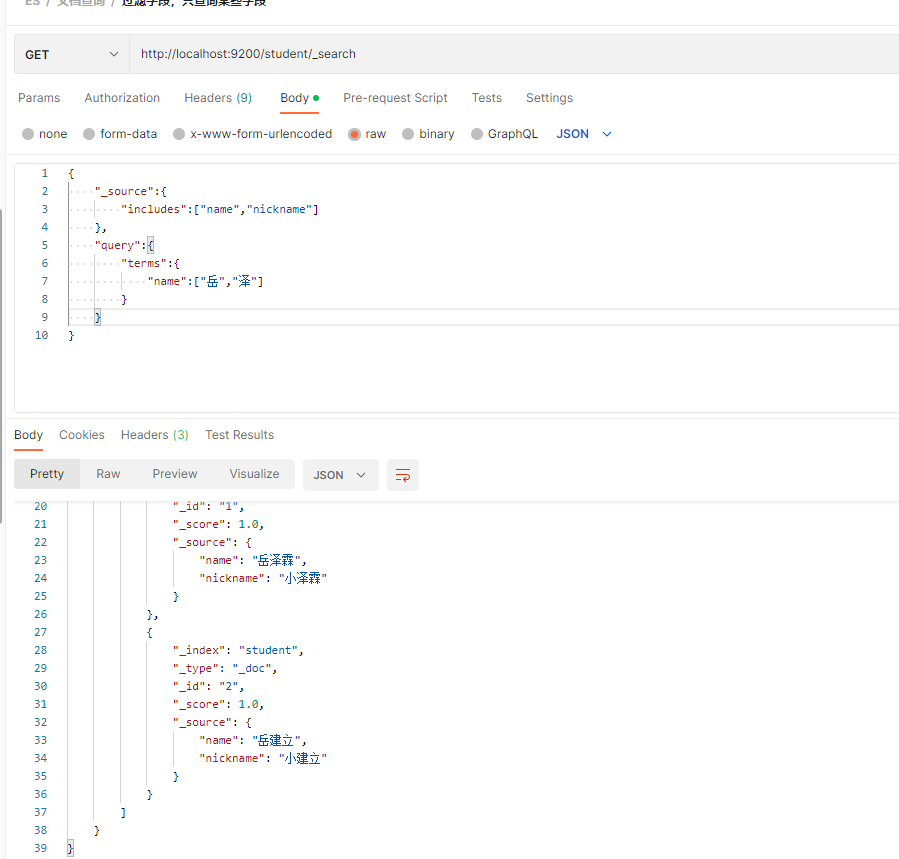This screenshot has width=899, height=859.
Task: Click the Raw response view button
Action: (x=108, y=474)
